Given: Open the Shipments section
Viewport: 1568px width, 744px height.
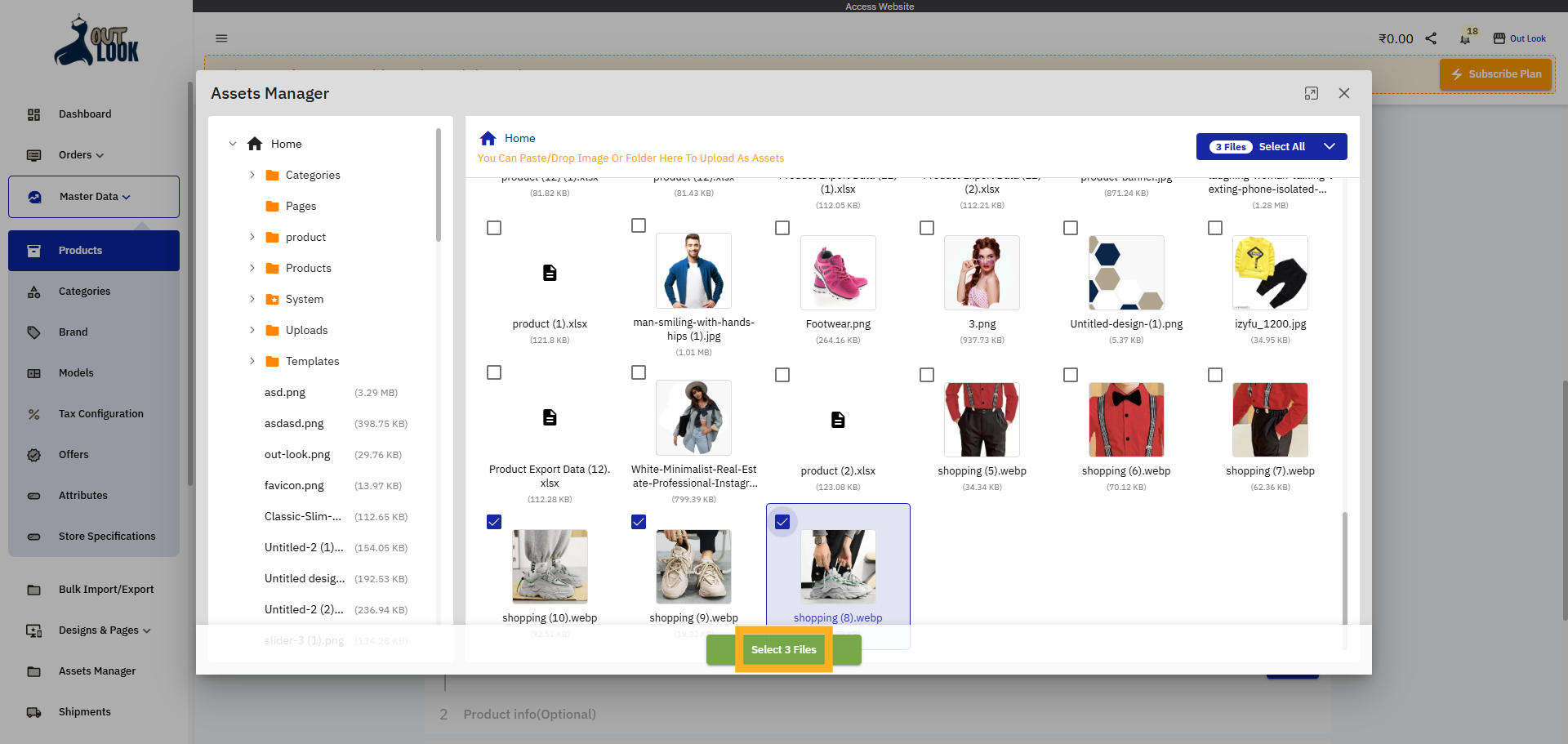Looking at the screenshot, I should coord(84,711).
